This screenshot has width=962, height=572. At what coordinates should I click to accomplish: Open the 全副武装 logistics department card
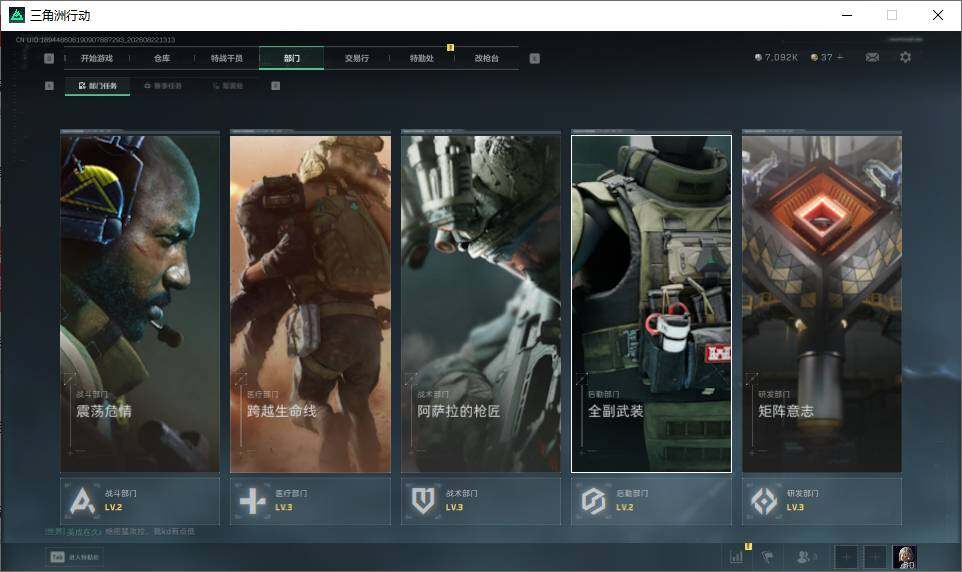[x=651, y=304]
